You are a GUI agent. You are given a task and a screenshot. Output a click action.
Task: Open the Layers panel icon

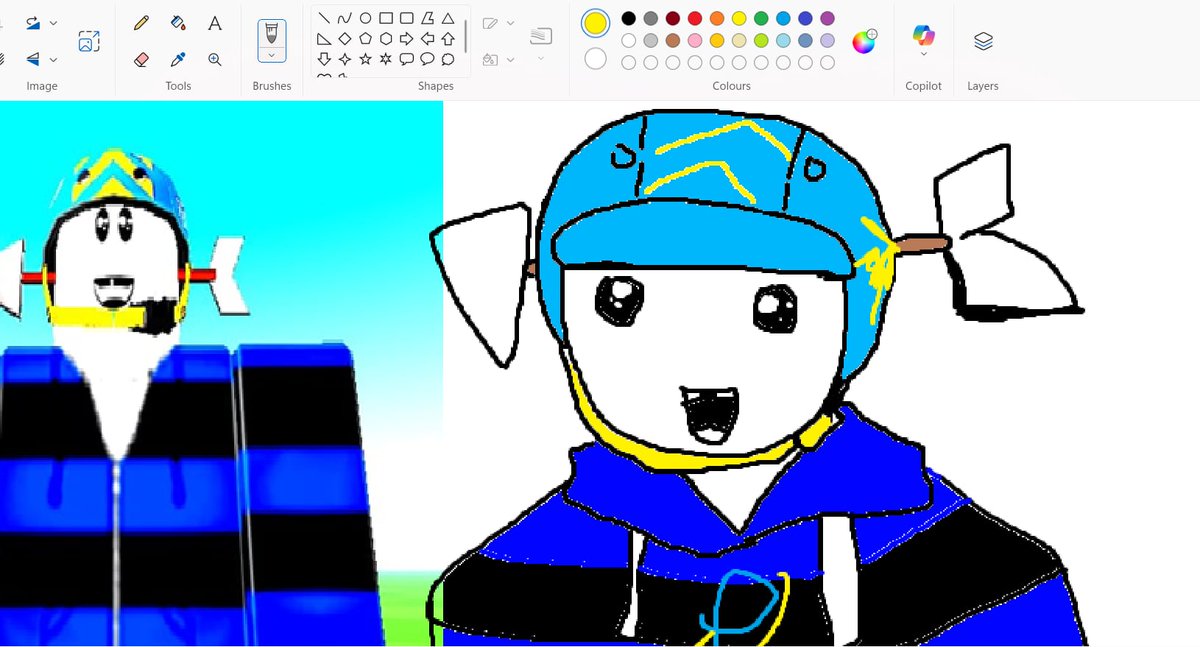[x=983, y=41]
